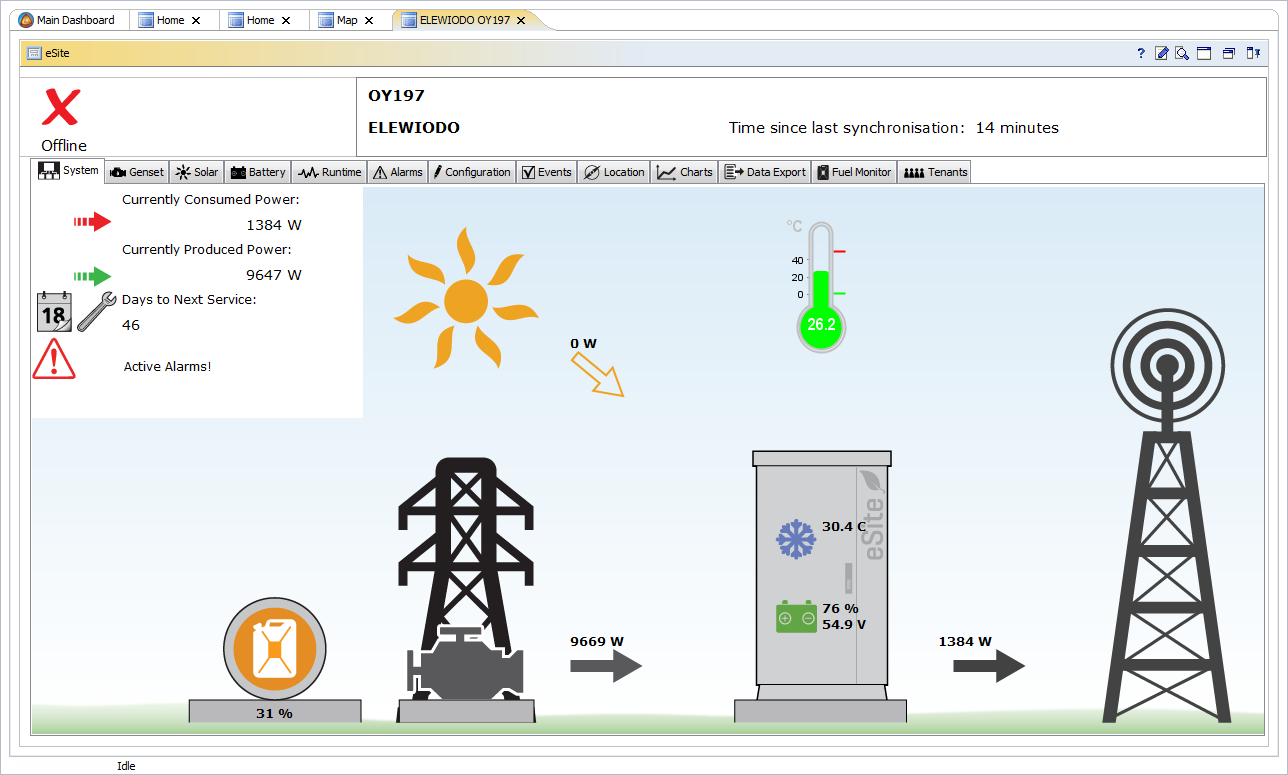Click the edit pencil icon in eSite header

pyautogui.click(x=1161, y=54)
